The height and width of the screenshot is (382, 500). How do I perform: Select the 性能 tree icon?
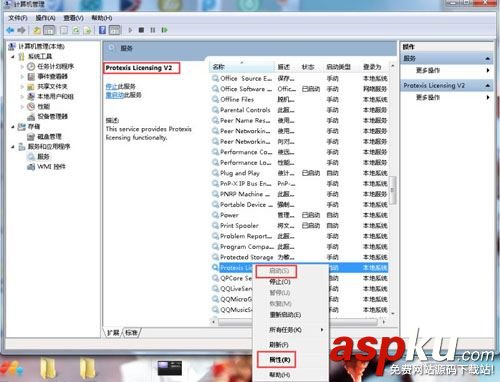pyautogui.click(x=31, y=107)
